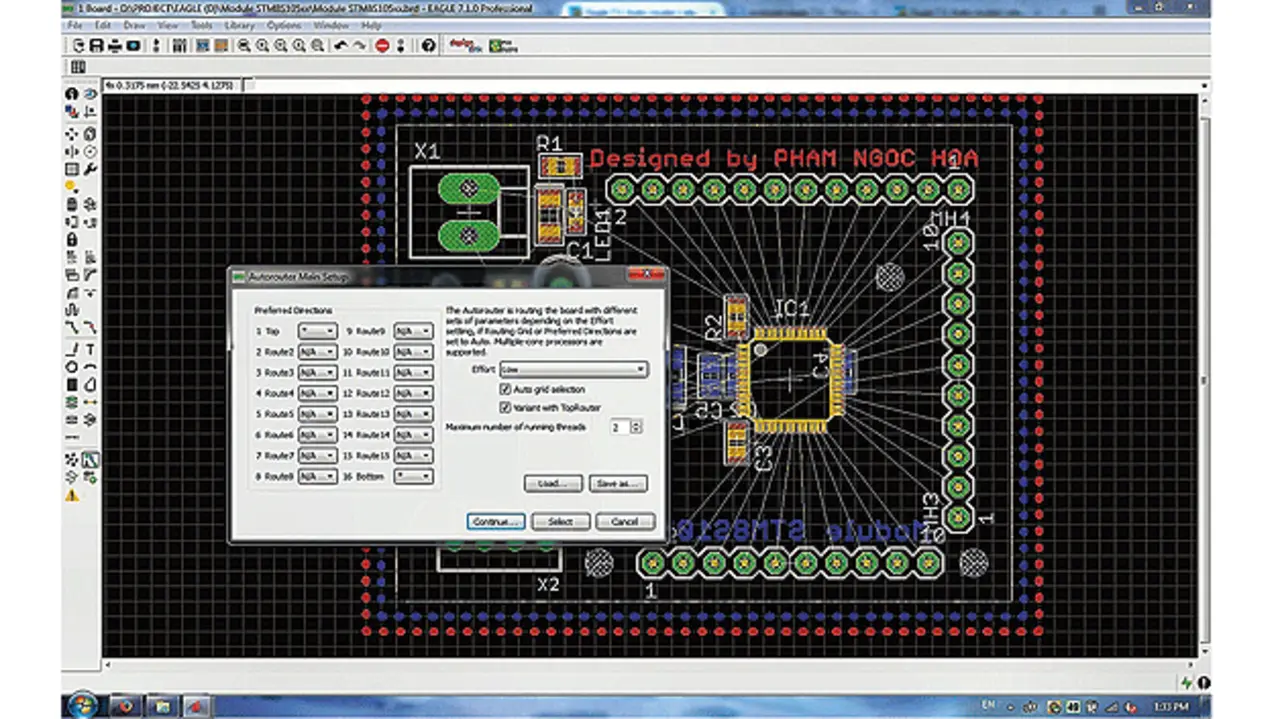The height and width of the screenshot is (719, 1280).
Task: Open the Options menu
Action: click(x=283, y=25)
